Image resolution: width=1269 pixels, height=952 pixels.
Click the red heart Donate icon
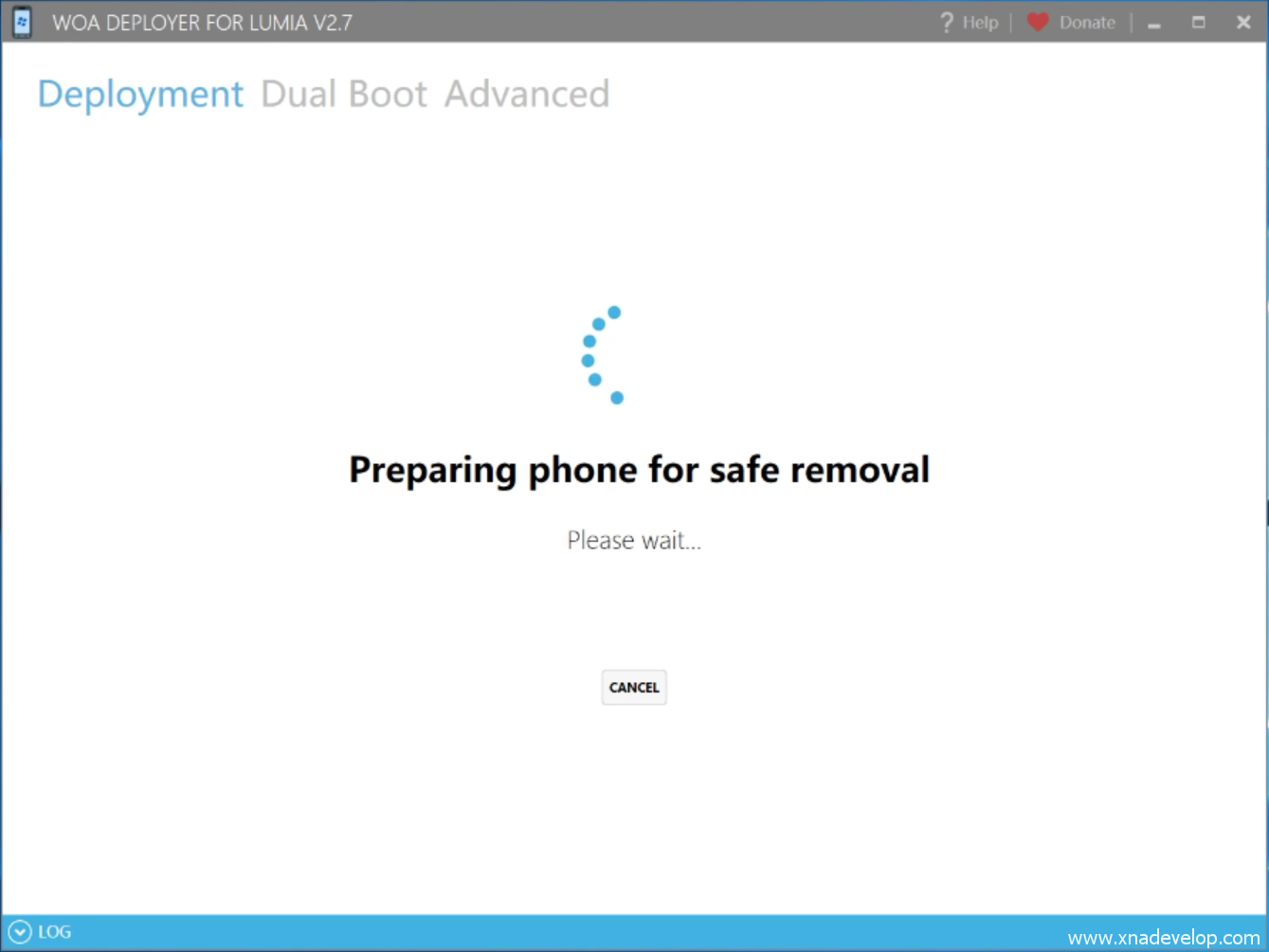(x=1038, y=22)
